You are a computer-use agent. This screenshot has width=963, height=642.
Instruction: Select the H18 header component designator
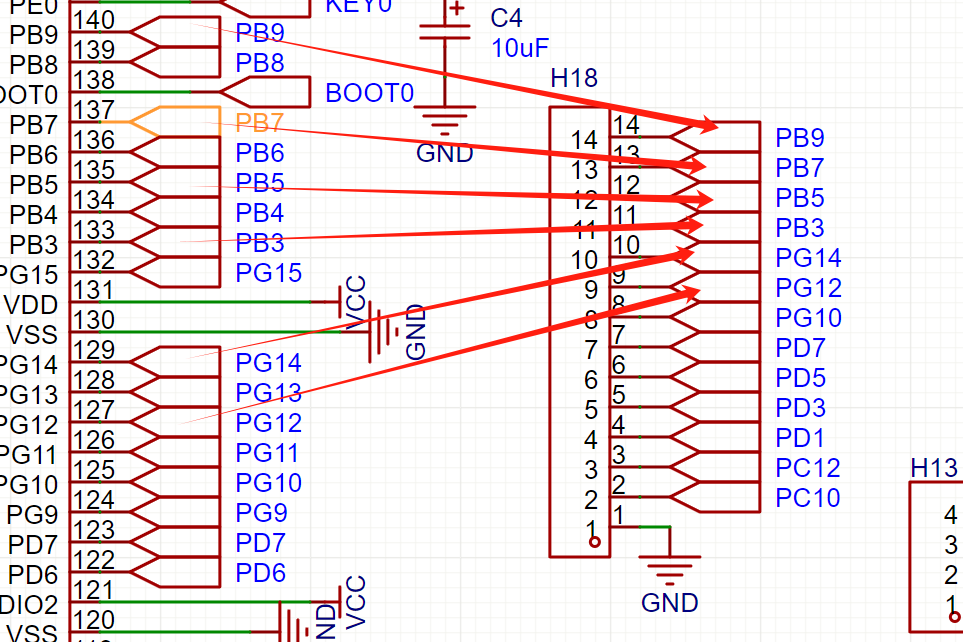point(574,78)
